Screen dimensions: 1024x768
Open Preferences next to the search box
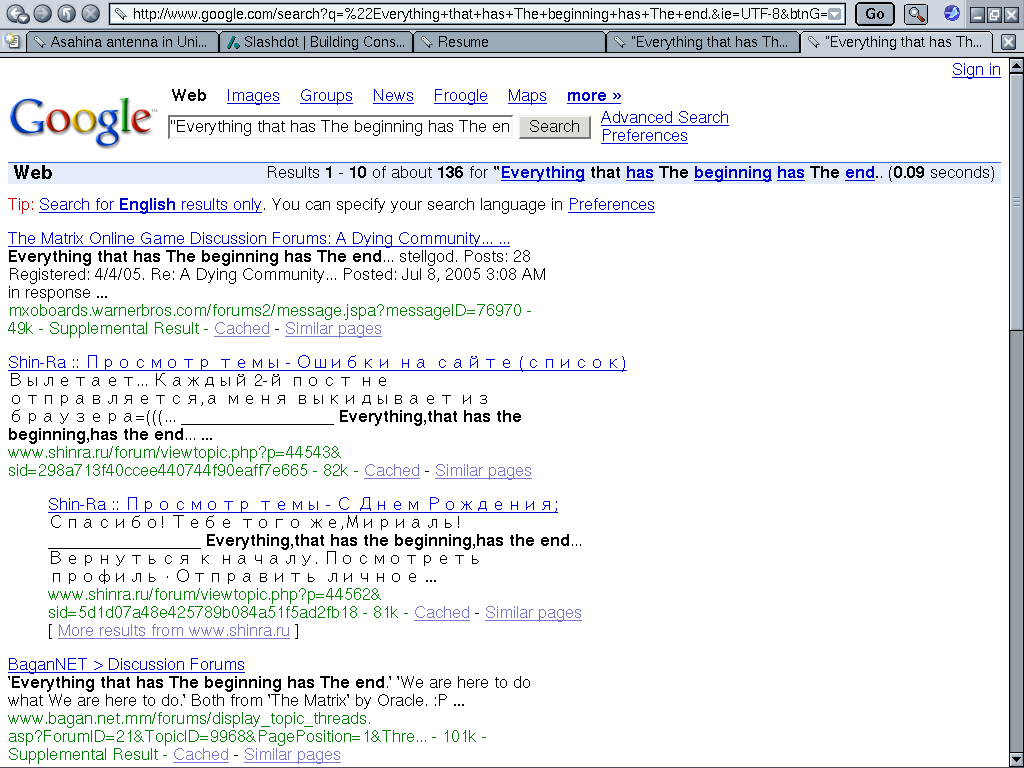point(644,136)
